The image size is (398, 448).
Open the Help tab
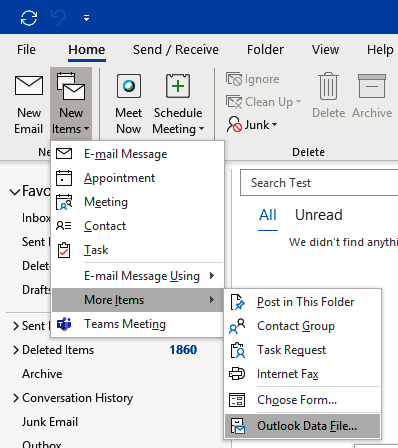[380, 50]
